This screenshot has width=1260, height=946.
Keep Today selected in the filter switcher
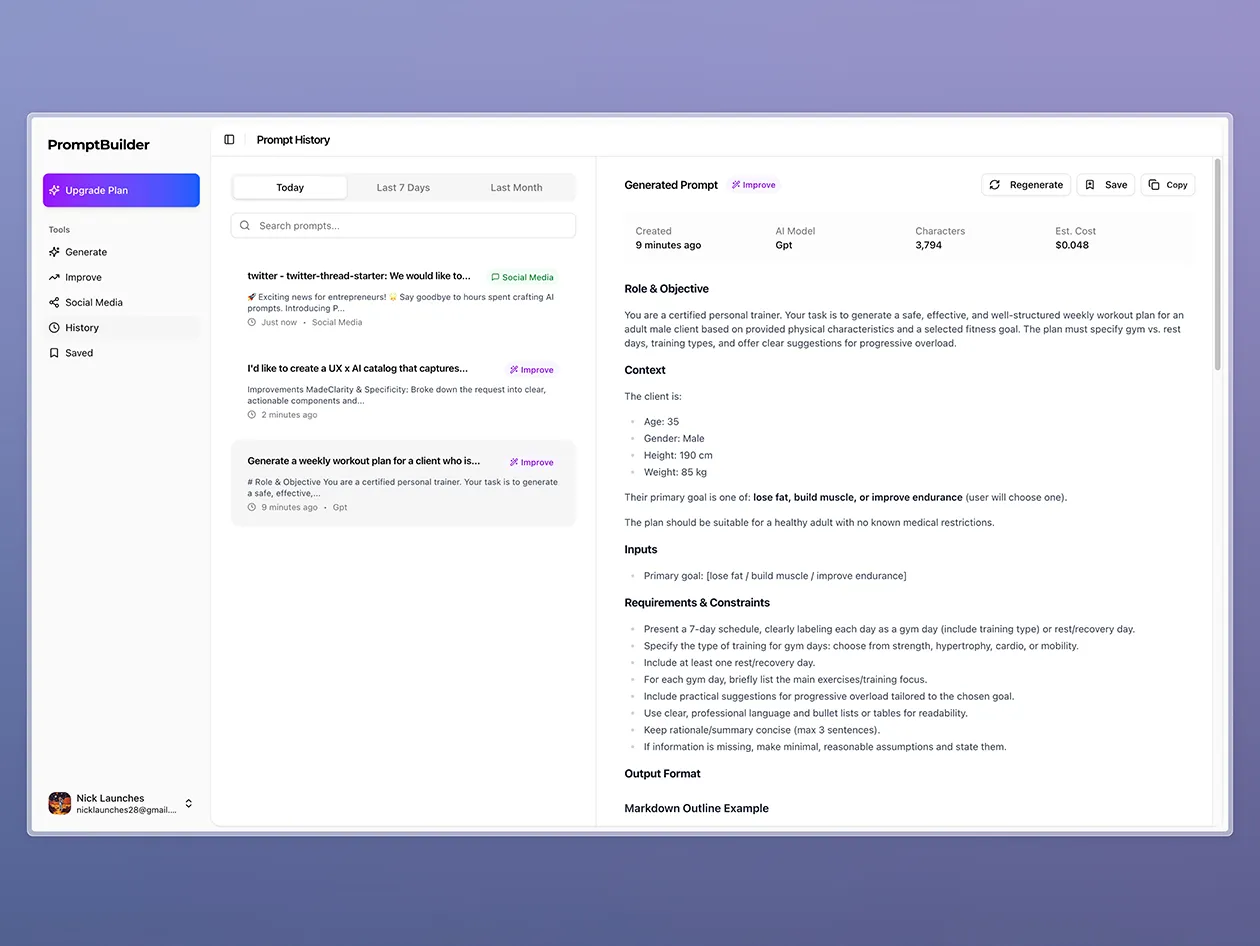[x=289, y=187]
